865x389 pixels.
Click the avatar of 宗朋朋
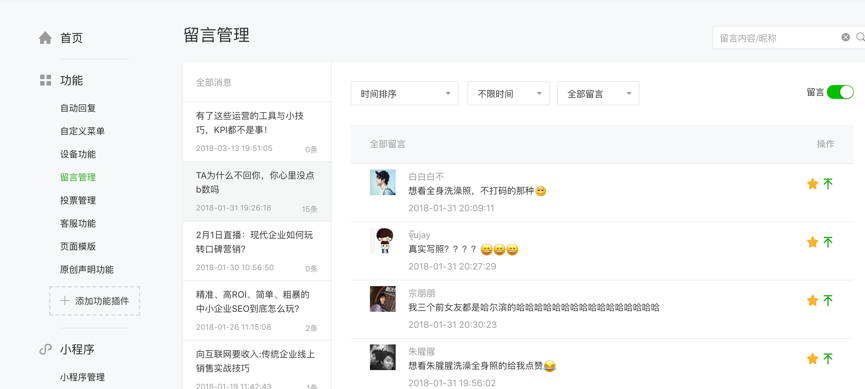tap(382, 299)
